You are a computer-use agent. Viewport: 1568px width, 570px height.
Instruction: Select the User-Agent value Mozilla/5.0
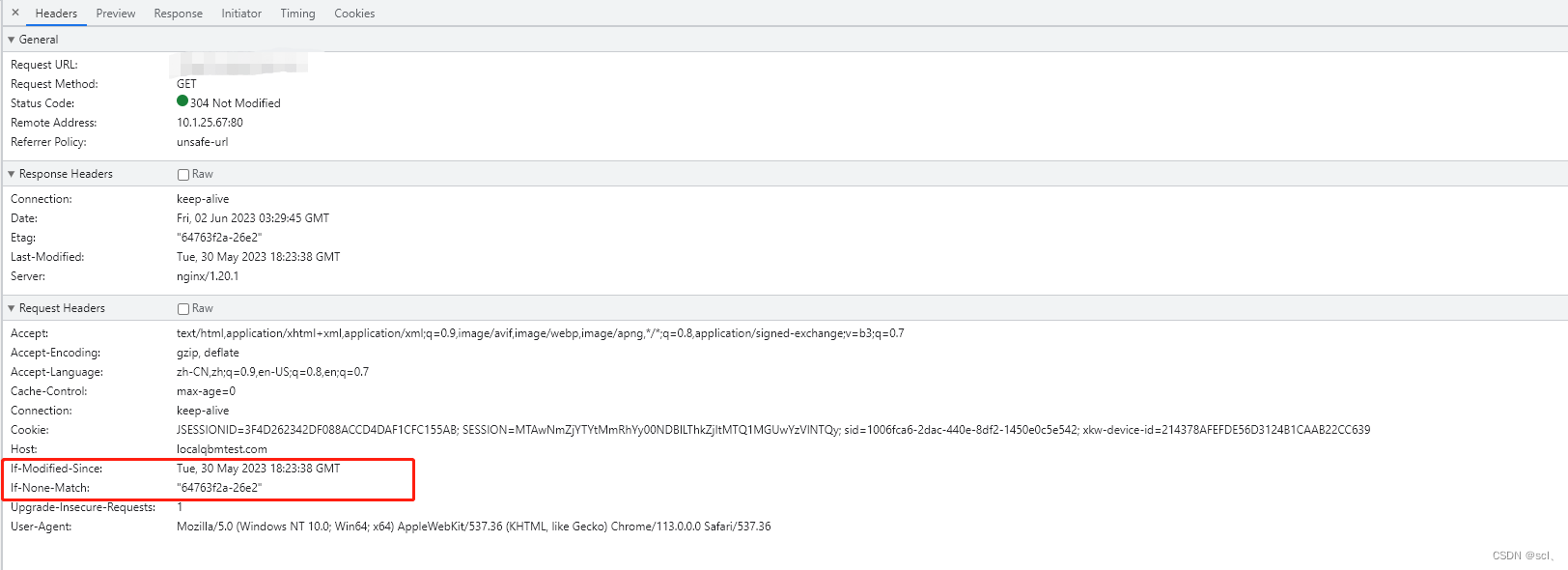point(474,527)
